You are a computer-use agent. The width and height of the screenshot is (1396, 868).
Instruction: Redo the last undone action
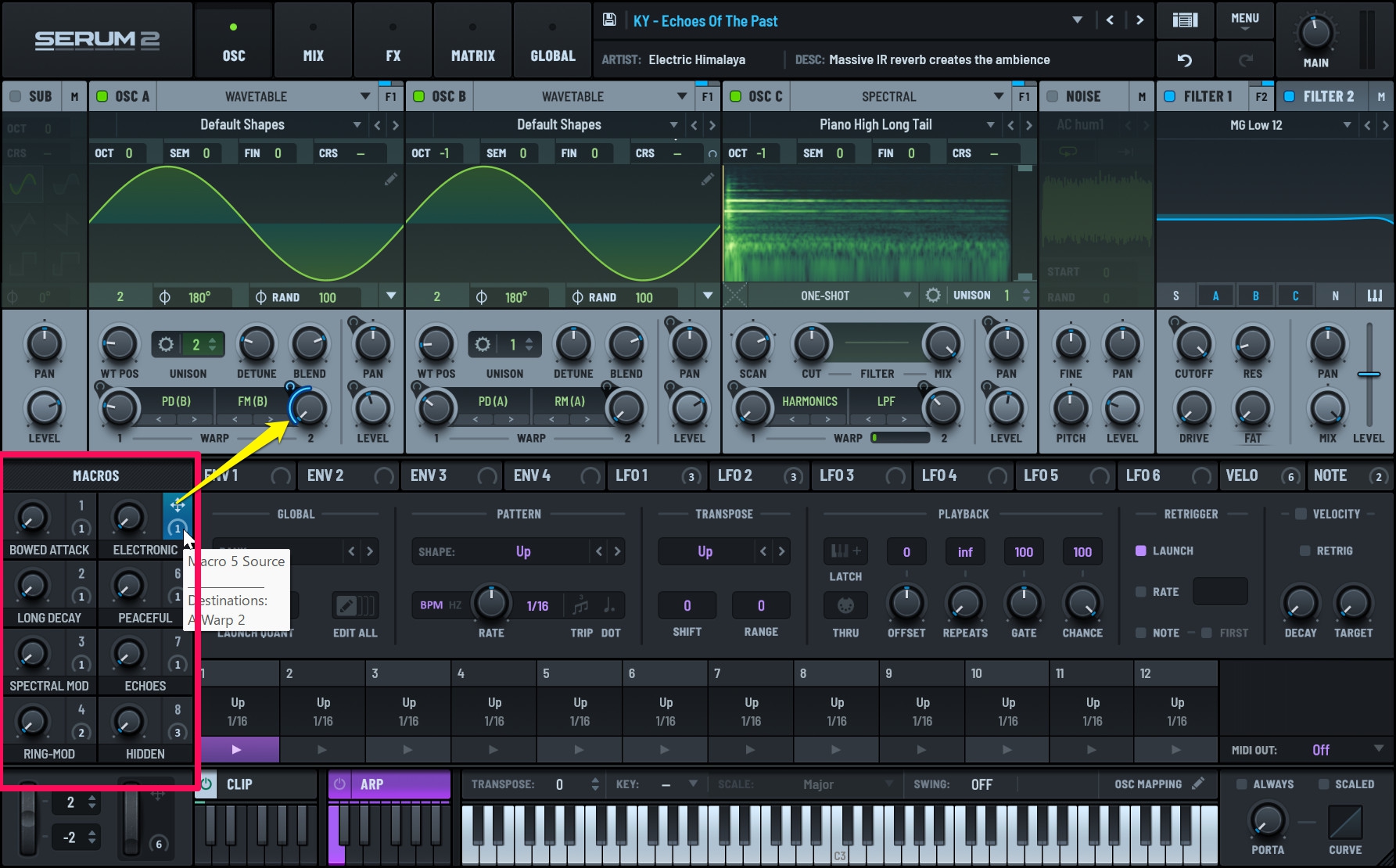tap(1245, 60)
